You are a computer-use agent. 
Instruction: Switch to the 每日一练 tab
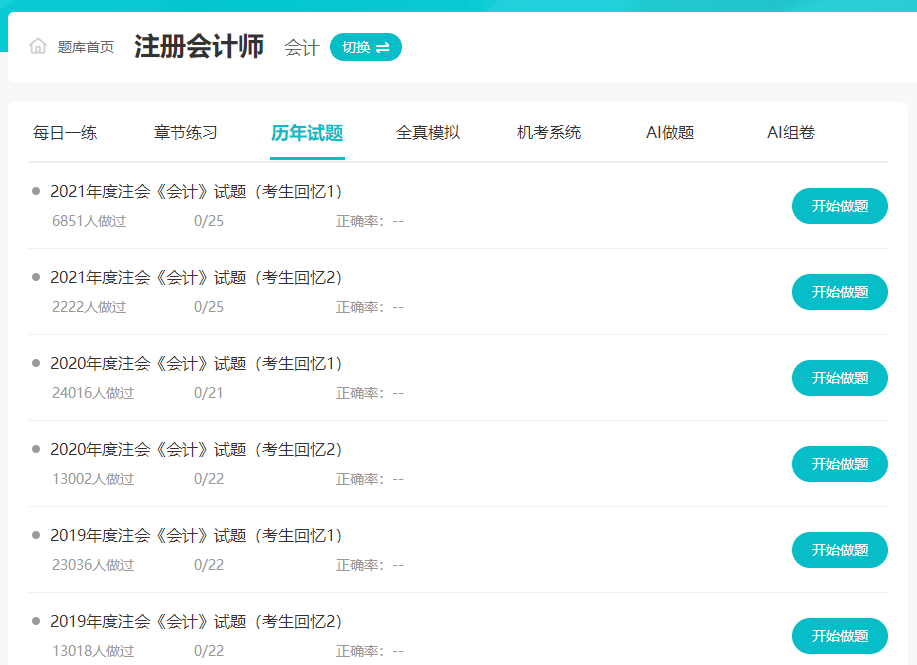tap(65, 131)
